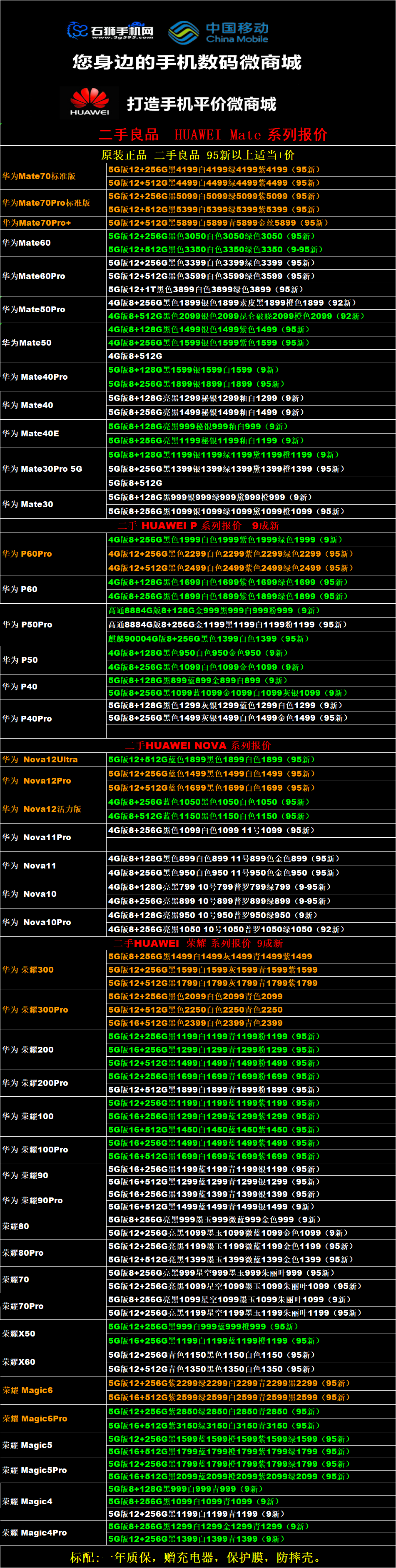The width and height of the screenshot is (396, 1568).
Task: Select the 荣耀 Magic4Pro model cell
Action: coord(53,1533)
